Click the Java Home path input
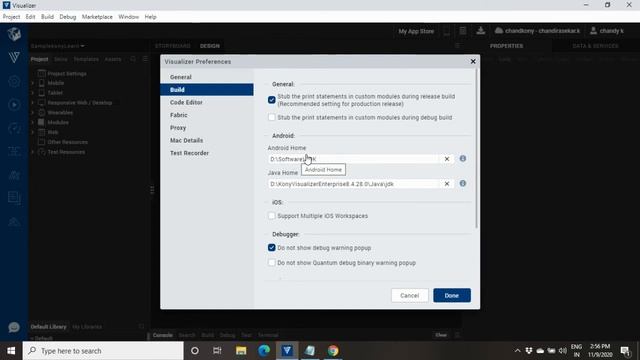640x360 pixels. 353,184
